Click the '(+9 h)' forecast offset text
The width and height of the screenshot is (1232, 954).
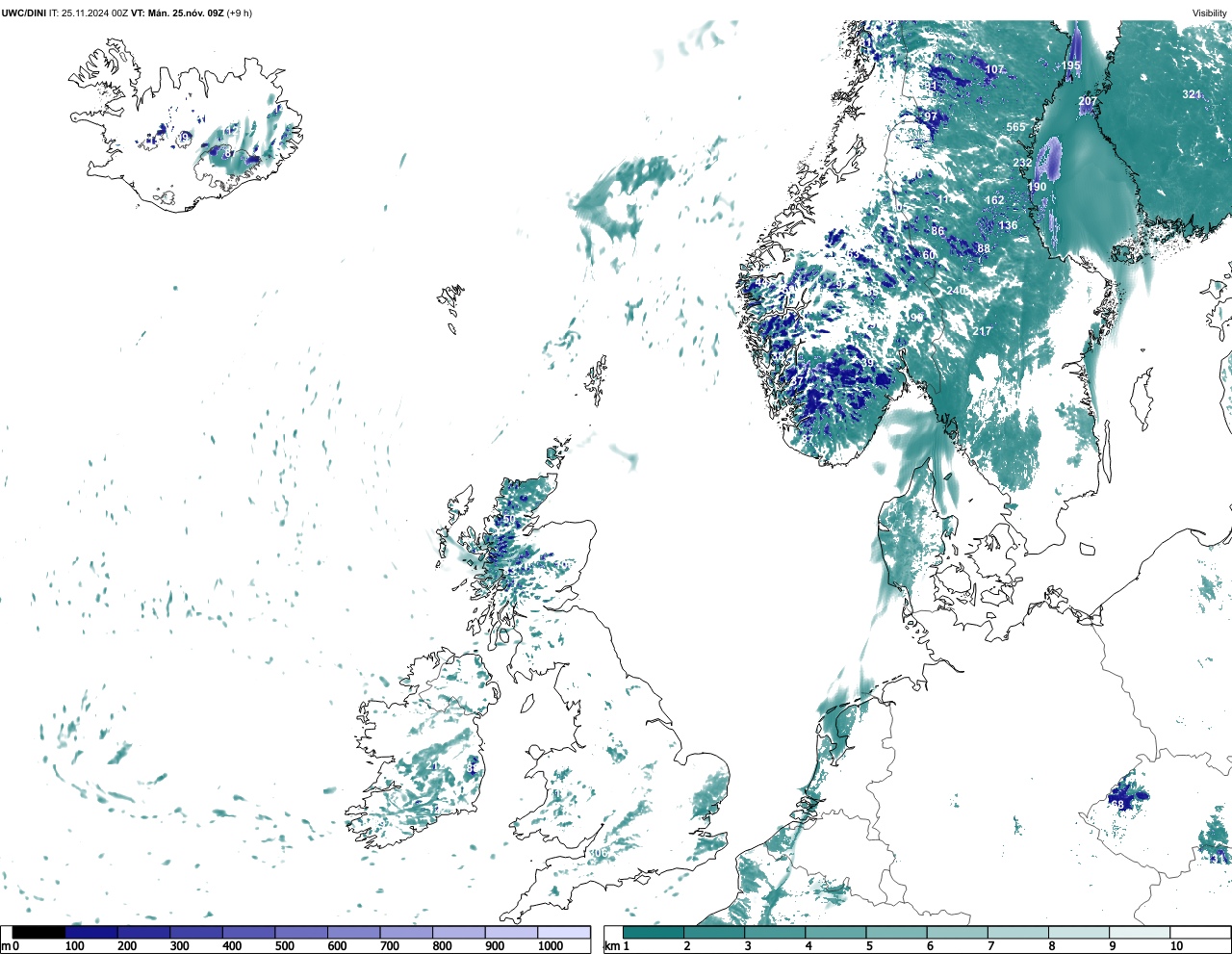[239, 13]
